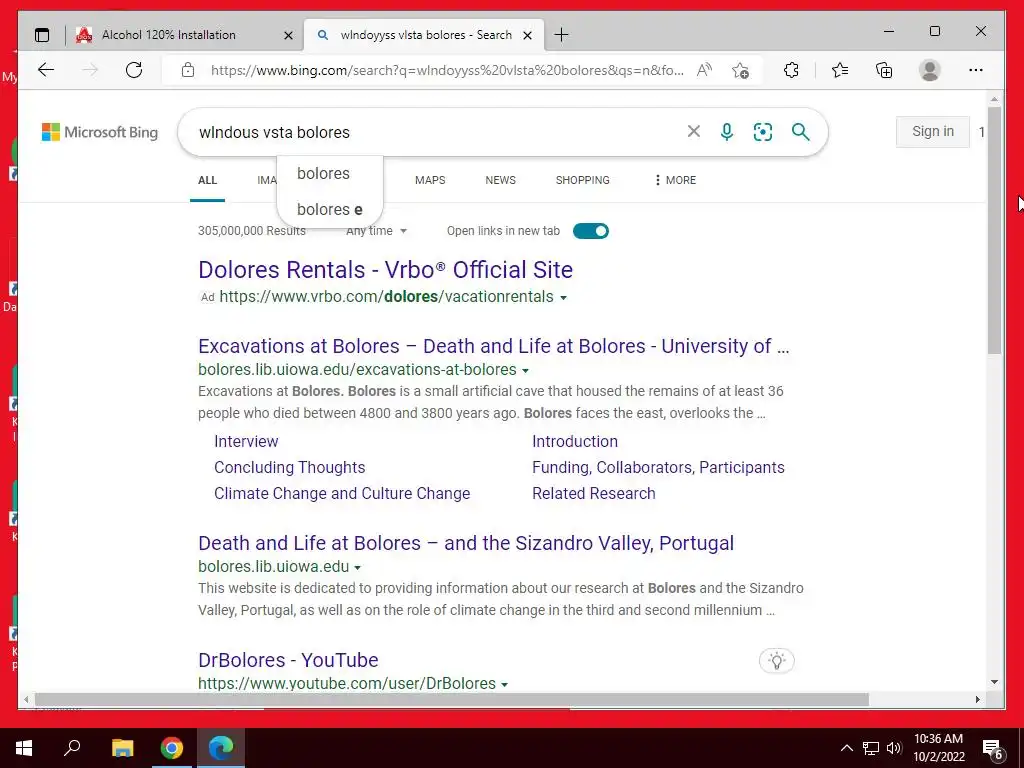Focus the Bing search input field
Viewport: 1024px width, 768px height.
tap(438, 132)
